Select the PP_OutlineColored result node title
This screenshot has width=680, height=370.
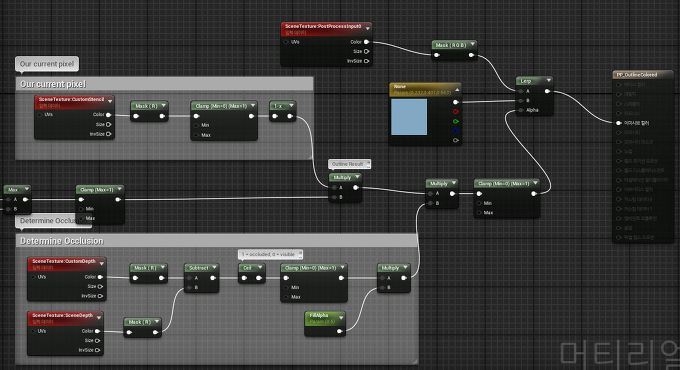[x=637, y=75]
